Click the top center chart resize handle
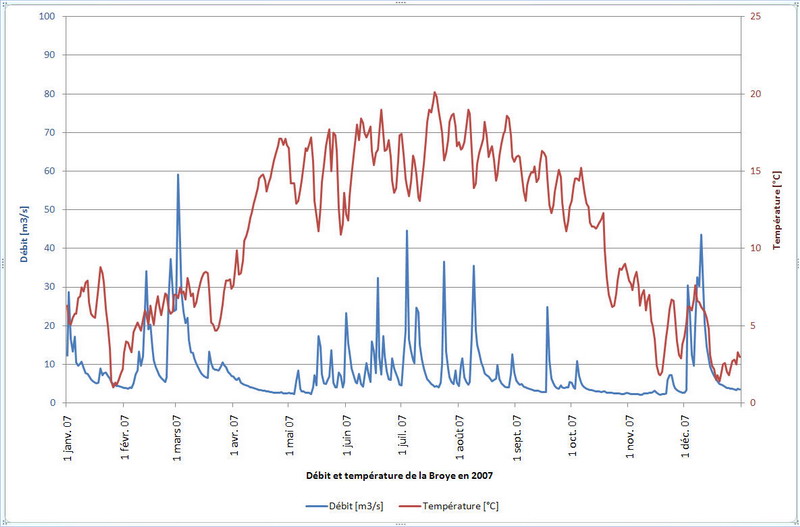This screenshot has height=527, width=800. 400,3
